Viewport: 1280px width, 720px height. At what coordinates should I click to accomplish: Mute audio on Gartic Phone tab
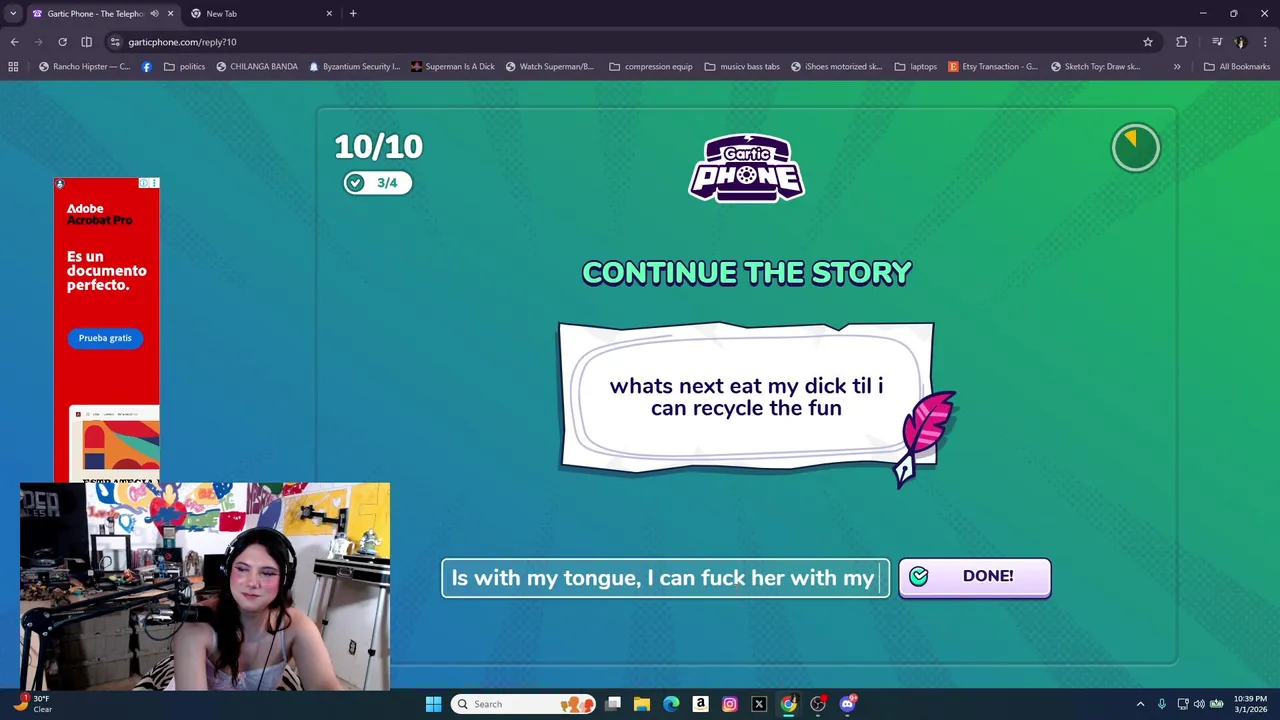click(154, 14)
